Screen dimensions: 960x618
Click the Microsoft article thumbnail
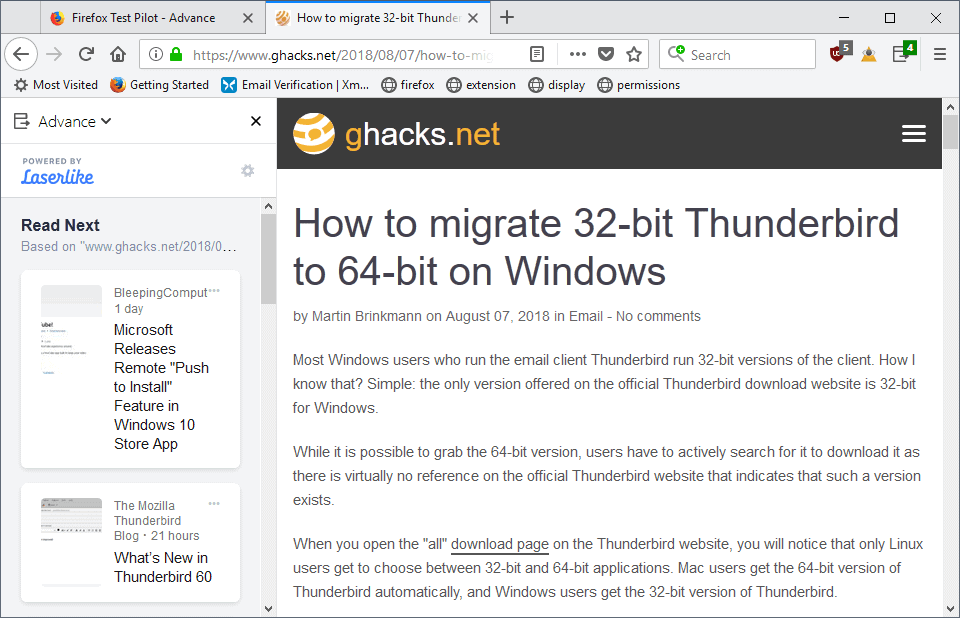click(x=71, y=331)
